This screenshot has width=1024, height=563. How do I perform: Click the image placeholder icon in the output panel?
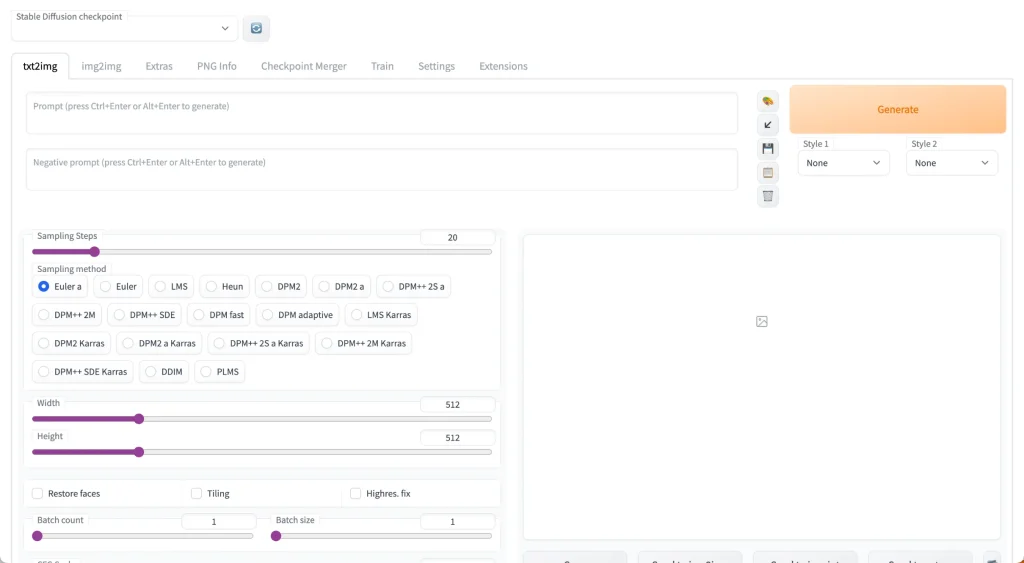click(x=762, y=321)
